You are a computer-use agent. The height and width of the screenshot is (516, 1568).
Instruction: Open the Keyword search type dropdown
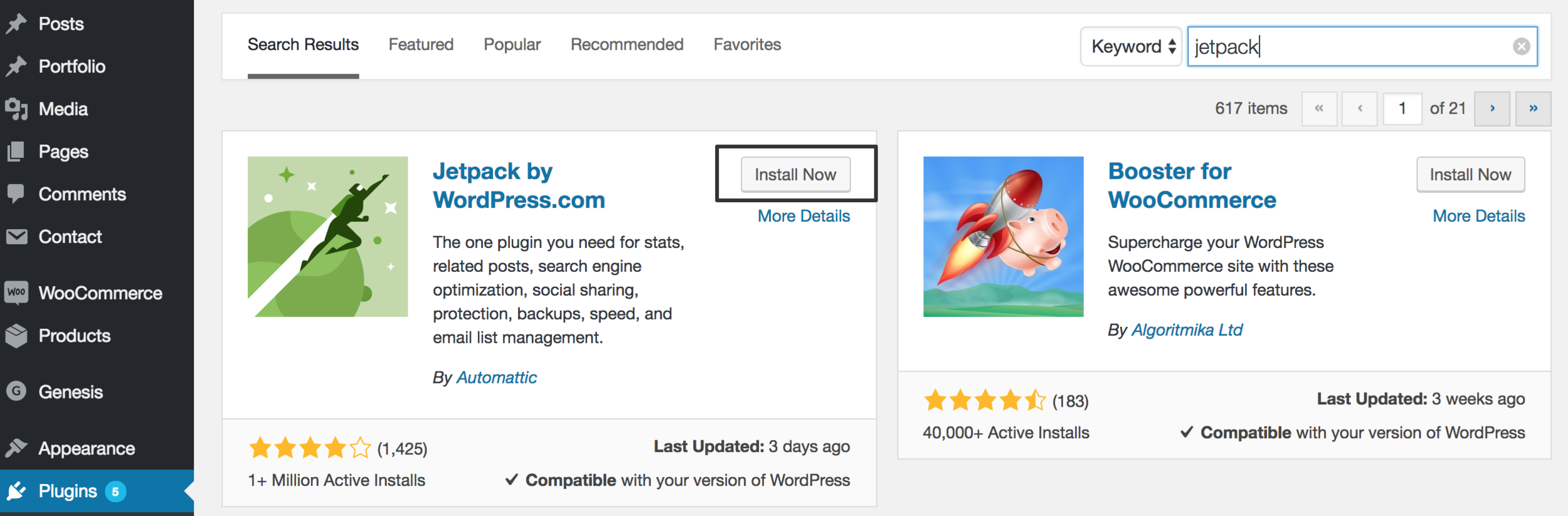[1131, 46]
